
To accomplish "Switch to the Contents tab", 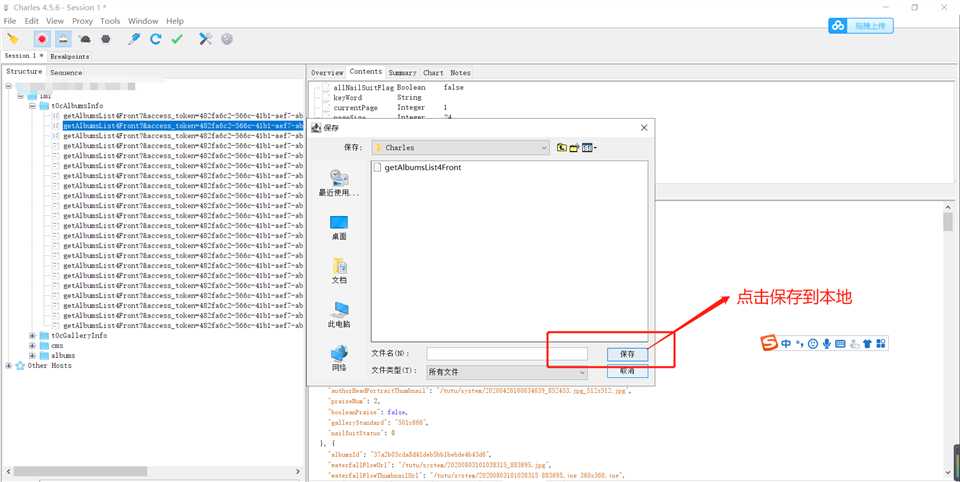I will (366, 72).
